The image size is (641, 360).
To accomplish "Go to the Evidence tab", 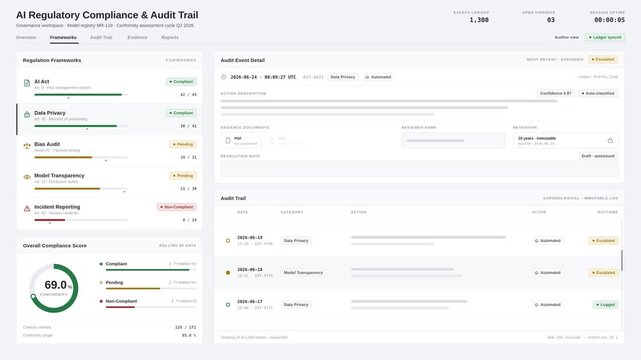I will 137,37.
